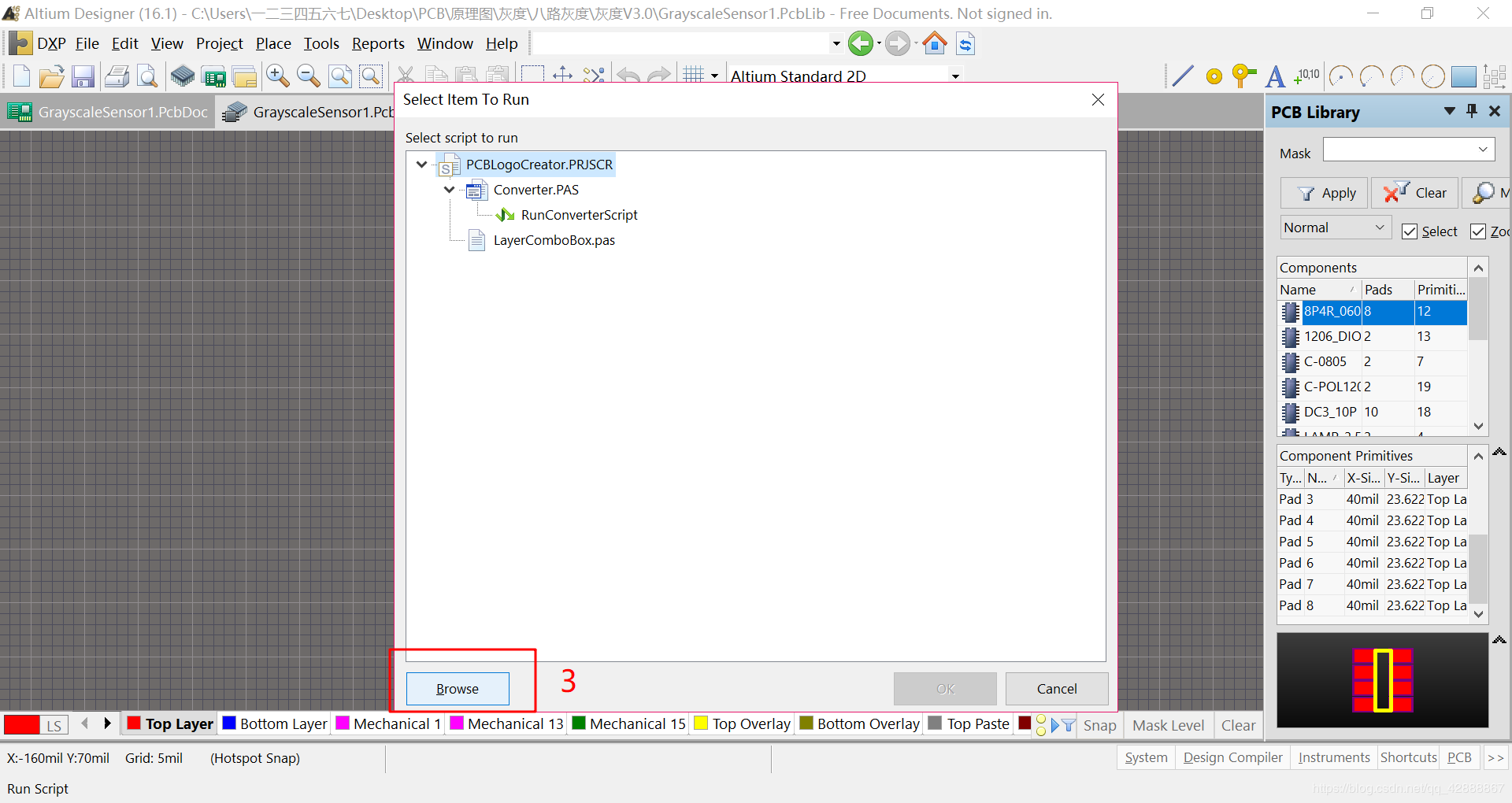Viewport: 1512px width, 803px height.
Task: Open the Normal mode dropdown
Action: [x=1380, y=228]
